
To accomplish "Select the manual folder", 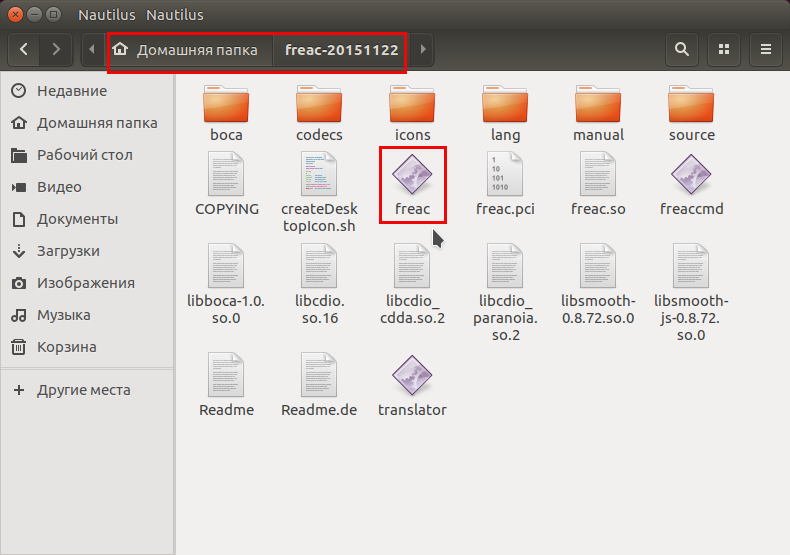I will pyautogui.click(x=598, y=113).
